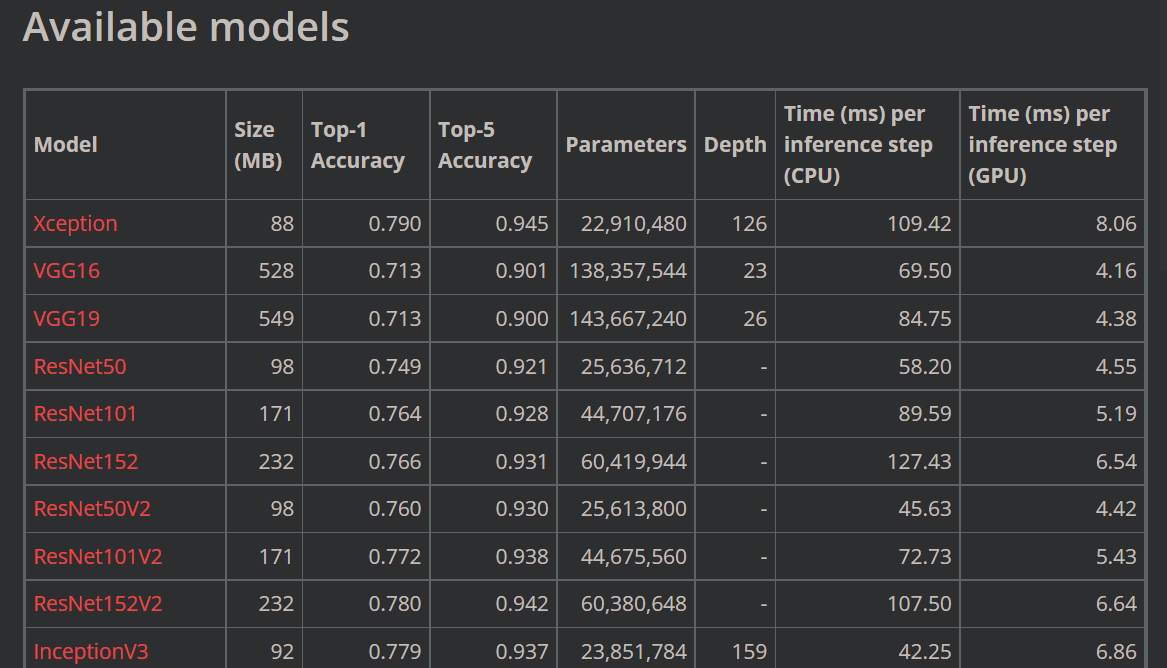Open the ResNet152V2 model link
This screenshot has width=1167, height=668.
click(99, 604)
